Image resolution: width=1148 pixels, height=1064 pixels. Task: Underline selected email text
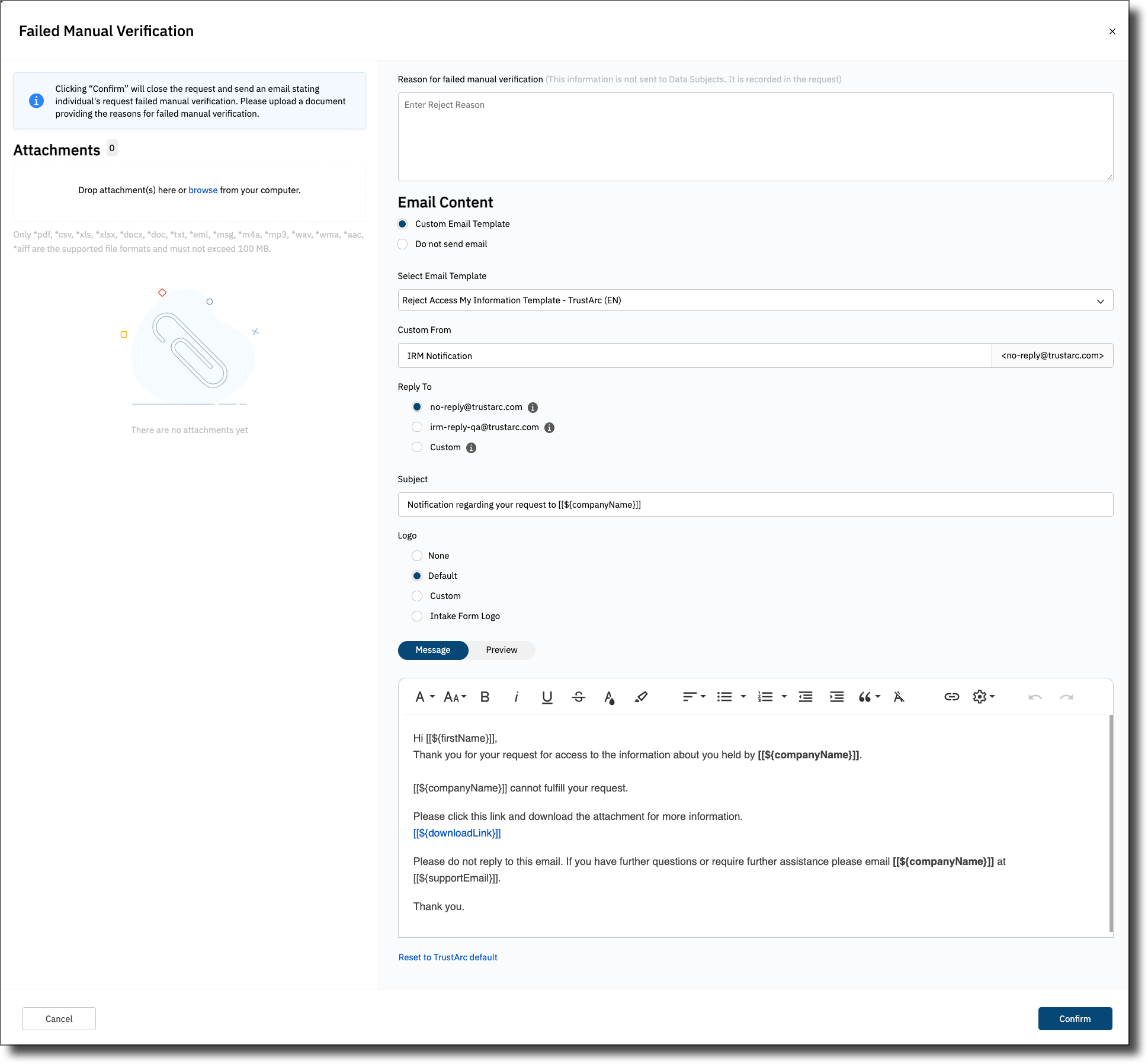point(546,697)
